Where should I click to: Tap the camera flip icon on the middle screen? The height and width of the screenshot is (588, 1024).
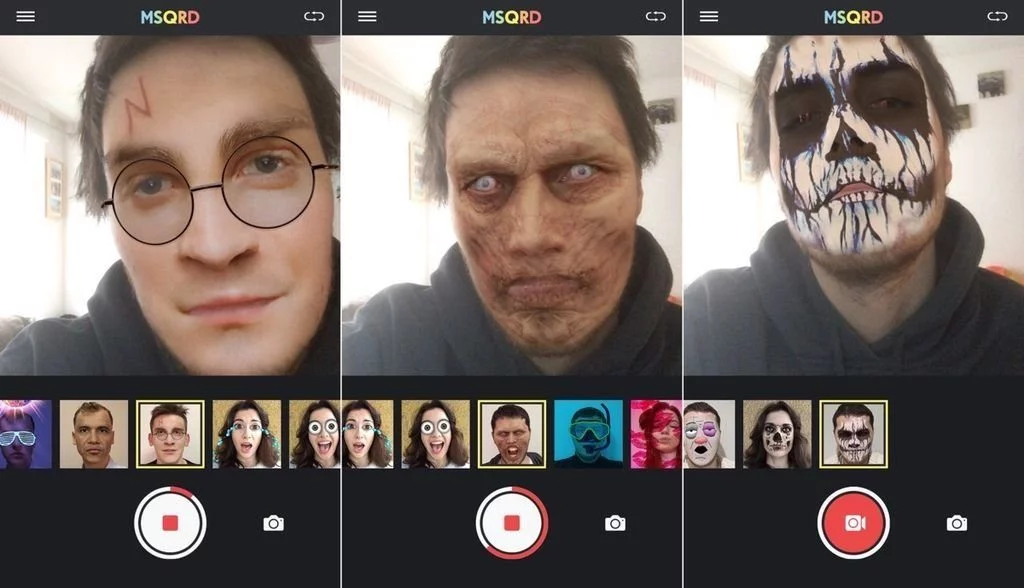coord(656,16)
